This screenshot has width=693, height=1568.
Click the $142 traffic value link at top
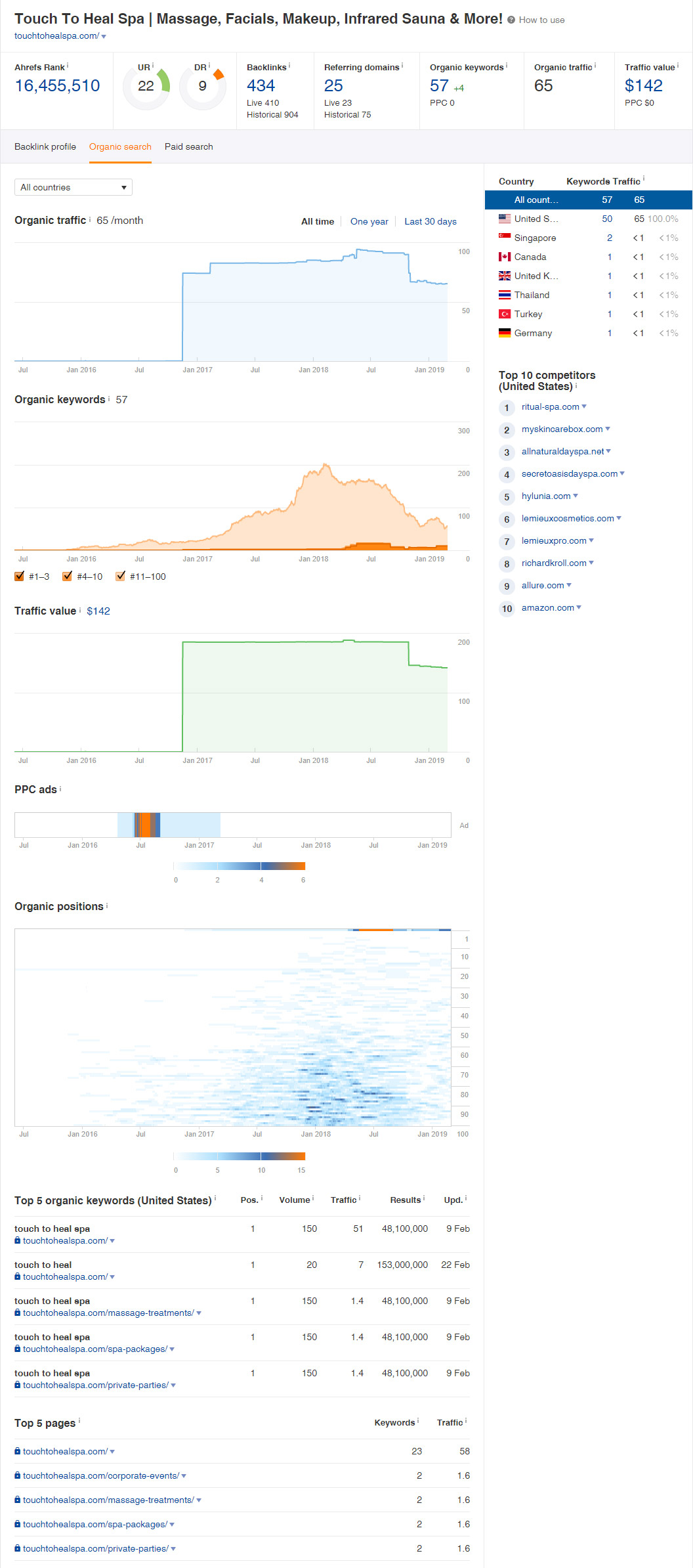pos(643,85)
